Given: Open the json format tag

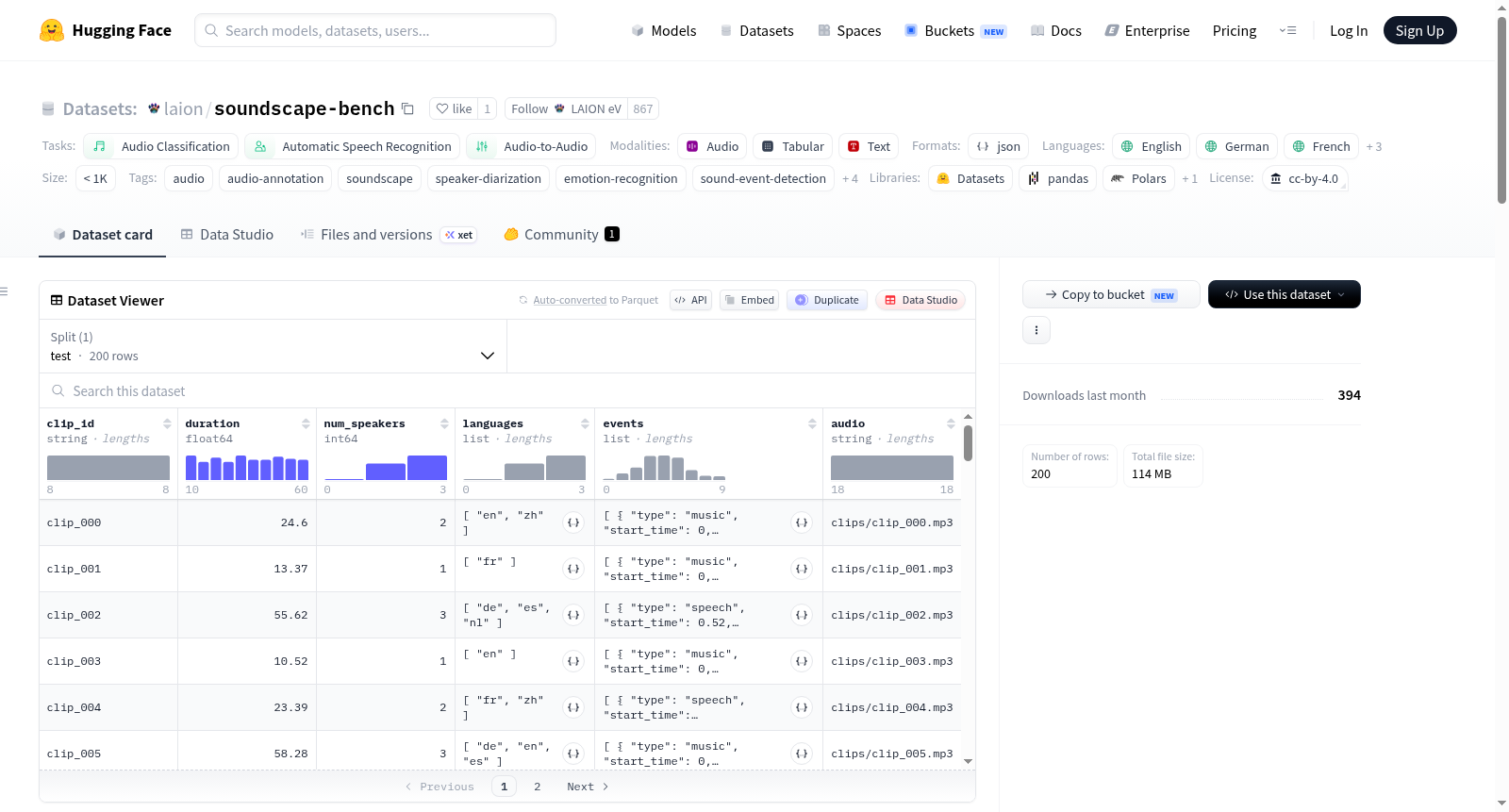Looking at the screenshot, I should click(998, 146).
